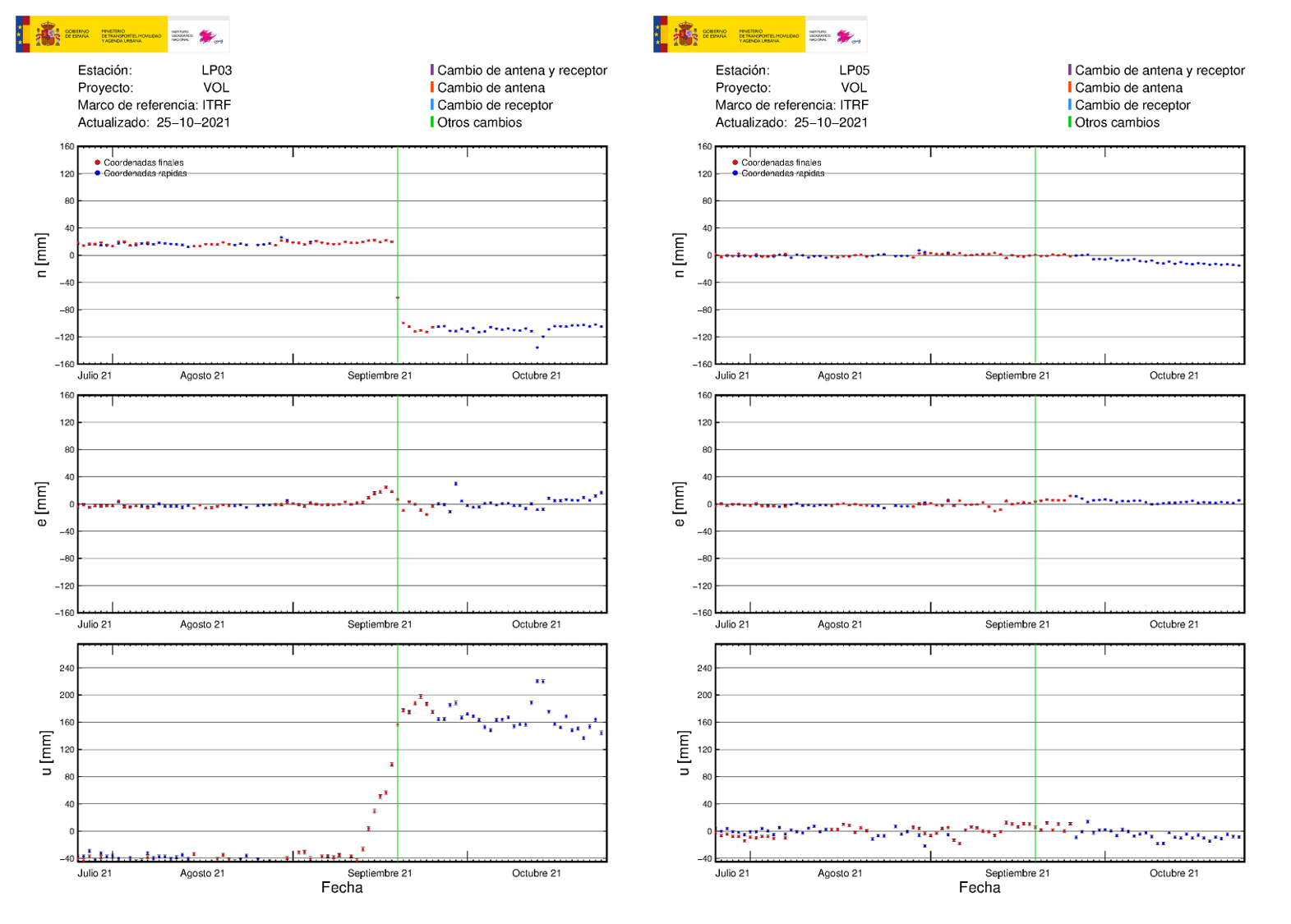Click 'Marco de referencia: ITRF' in LP03 panel

154,105
